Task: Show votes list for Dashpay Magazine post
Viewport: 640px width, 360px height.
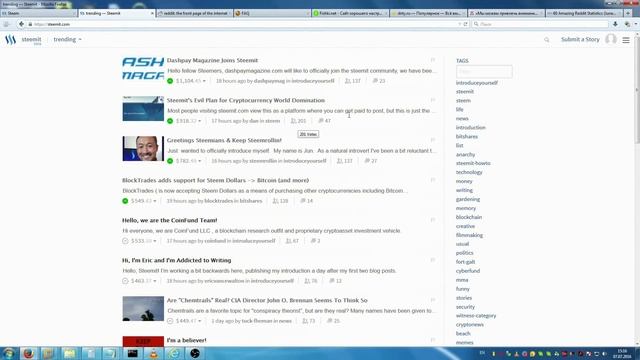Action: pyautogui.click(x=353, y=81)
